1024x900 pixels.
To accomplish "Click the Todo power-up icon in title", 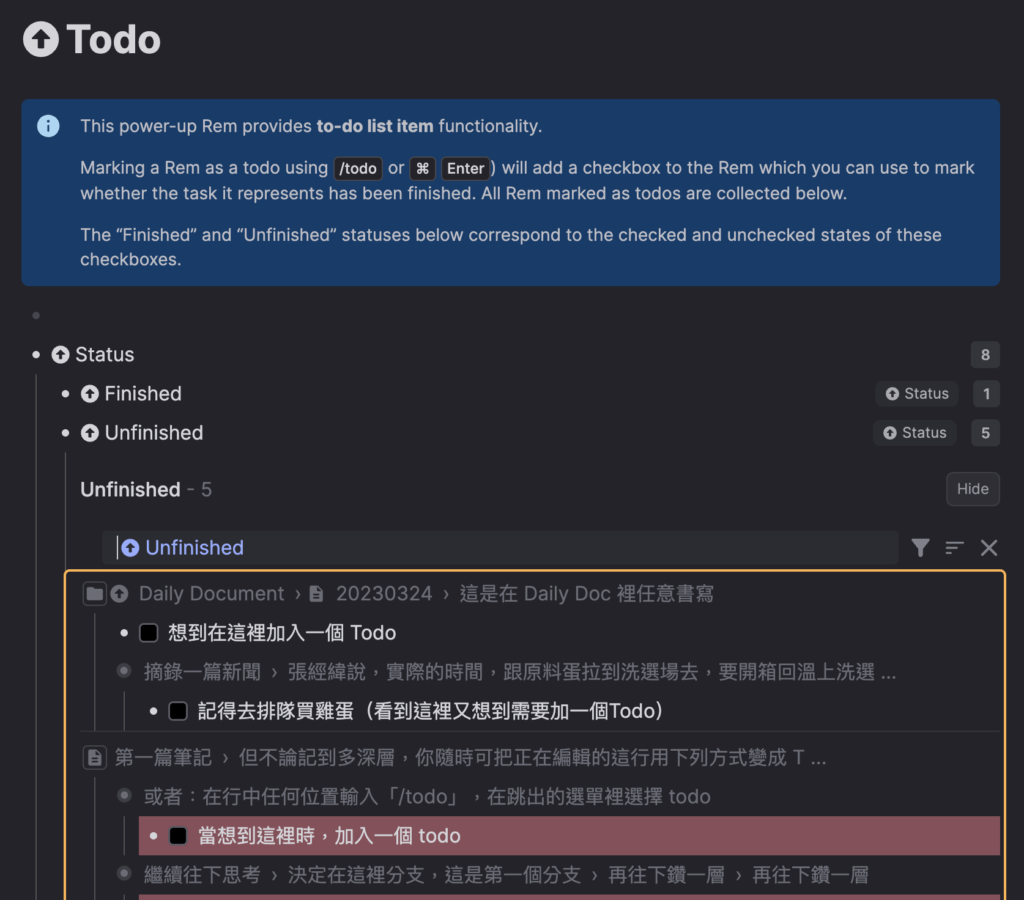I will coord(41,40).
